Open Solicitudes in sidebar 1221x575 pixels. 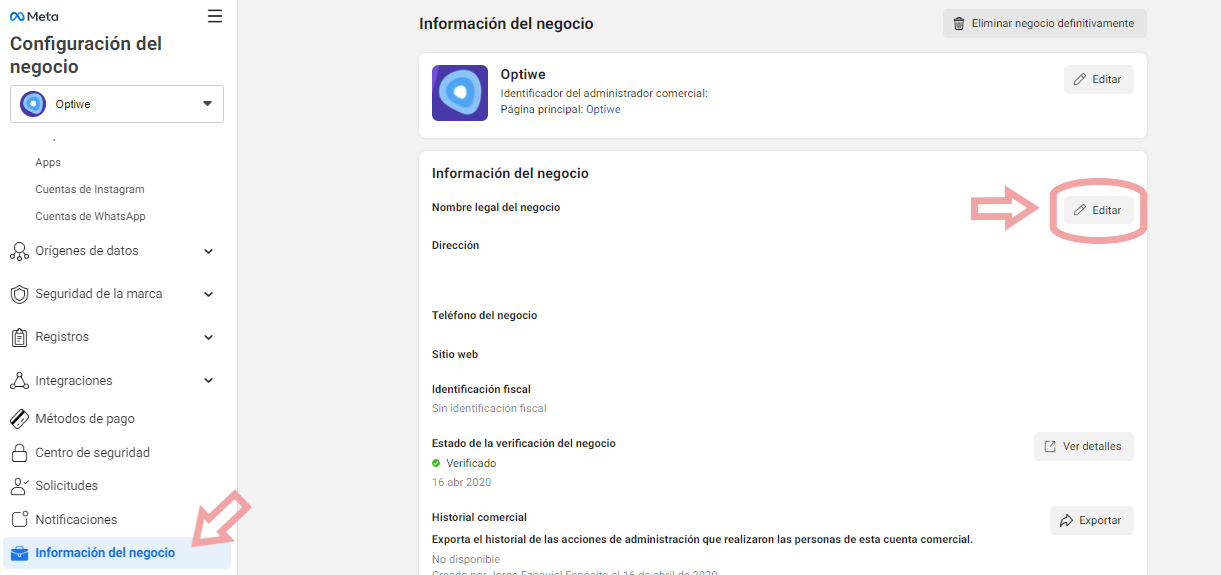coord(66,486)
